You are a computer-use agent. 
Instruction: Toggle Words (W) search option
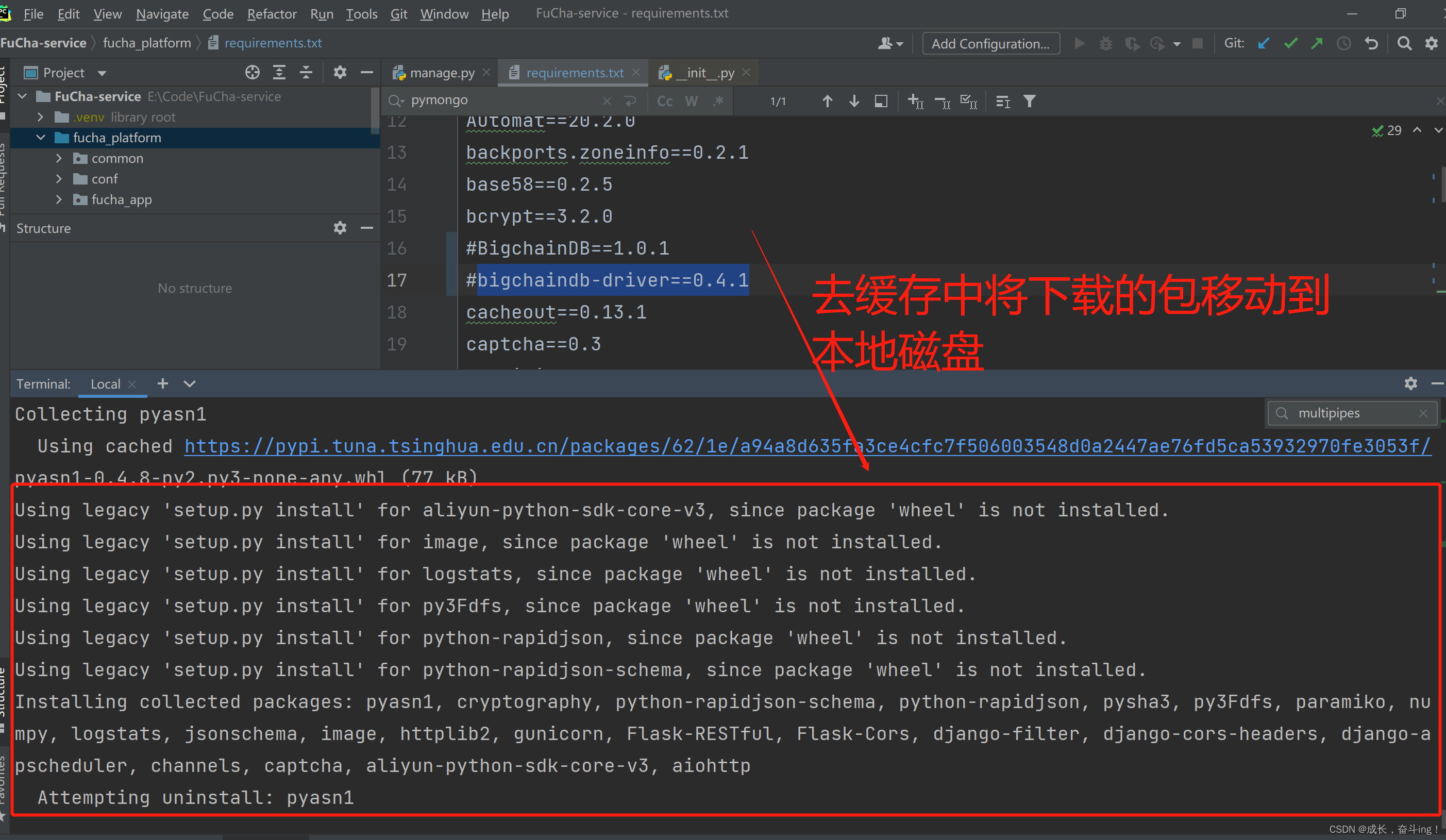coord(692,102)
